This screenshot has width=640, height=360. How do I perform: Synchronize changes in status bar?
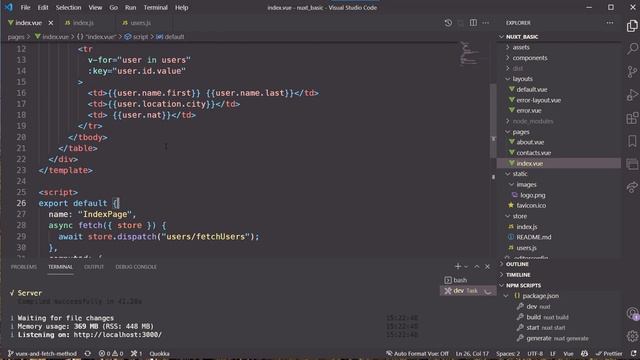87,353
